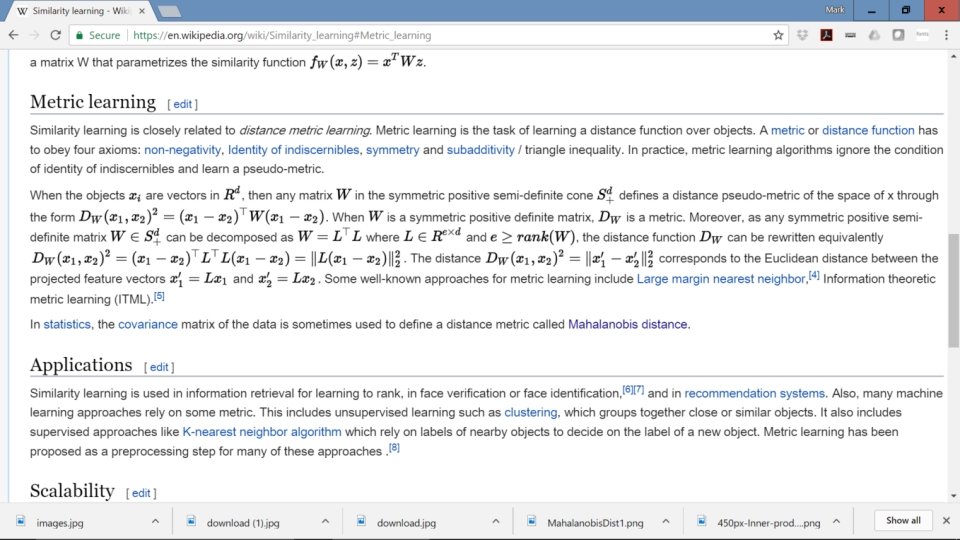The width and height of the screenshot is (960, 540).
Task: Bookmark this page with the star icon
Action: [778, 36]
